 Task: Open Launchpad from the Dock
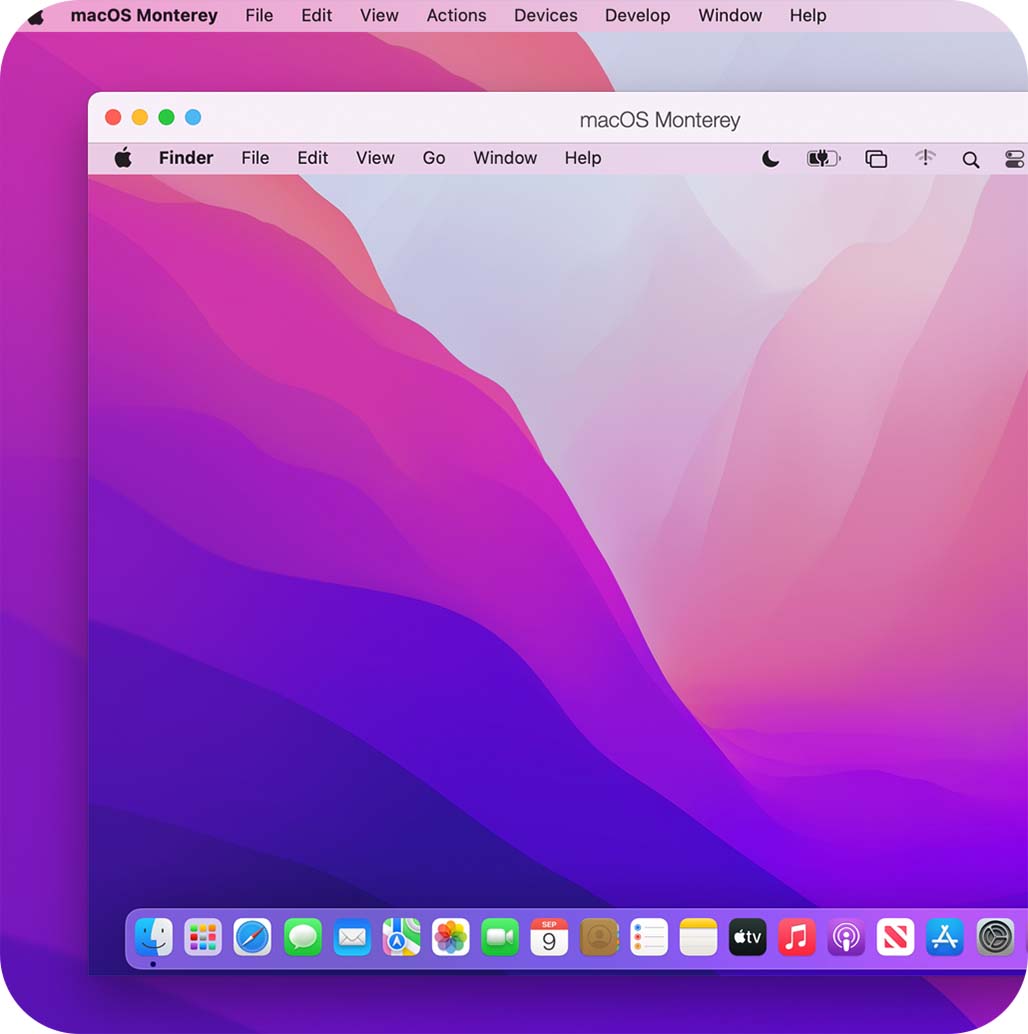pos(204,937)
